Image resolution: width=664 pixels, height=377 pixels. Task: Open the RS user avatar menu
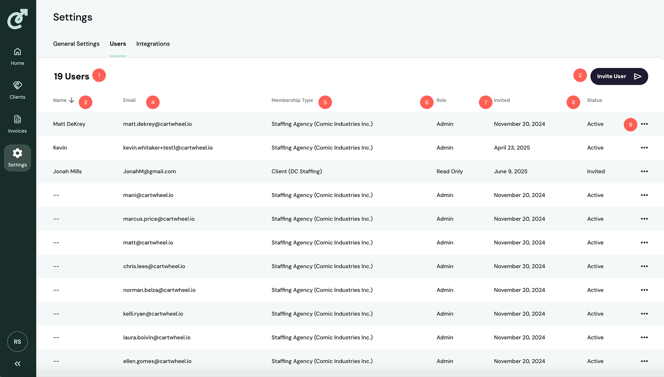pyautogui.click(x=17, y=341)
